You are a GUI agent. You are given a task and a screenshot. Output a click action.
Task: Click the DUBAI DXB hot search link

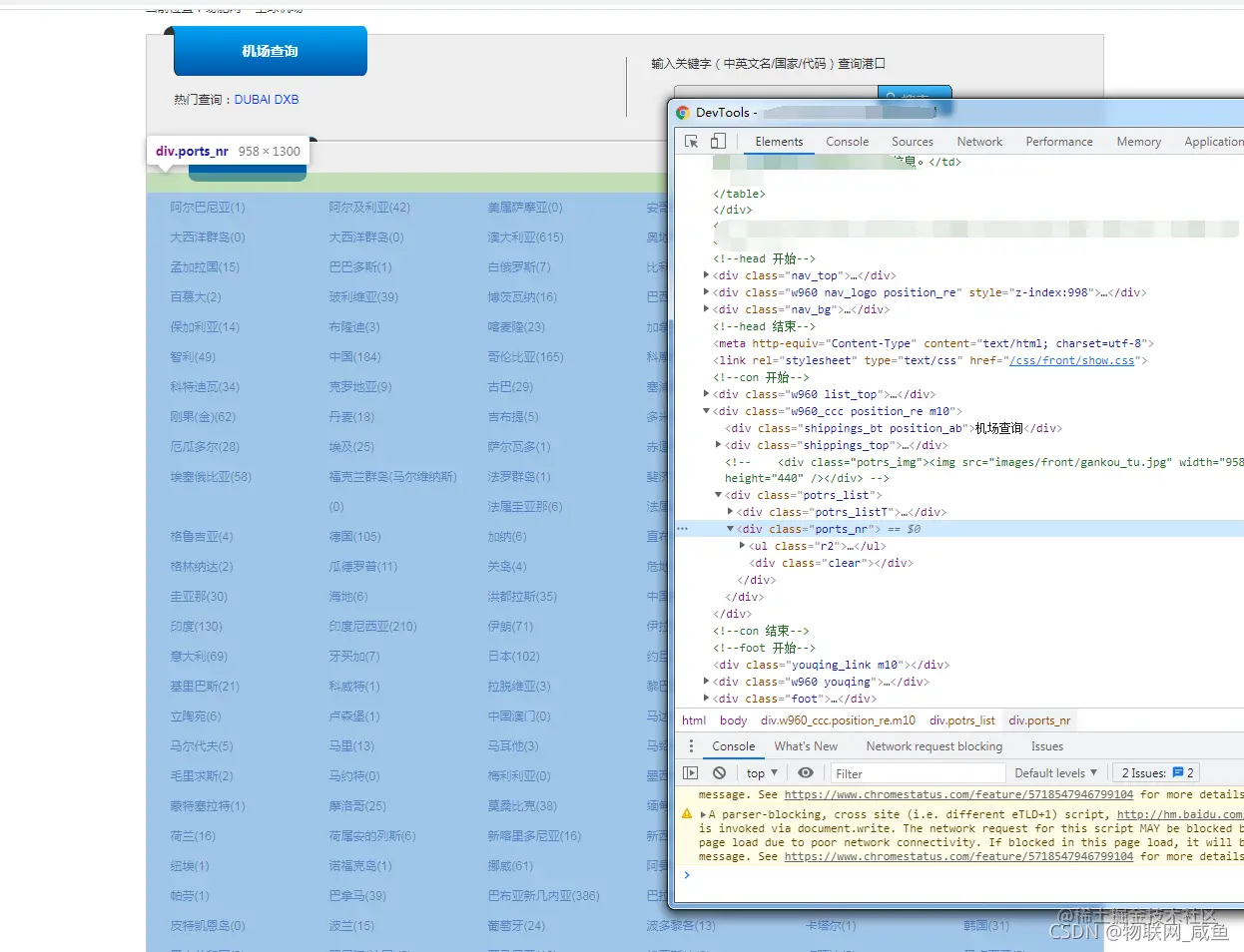267,100
